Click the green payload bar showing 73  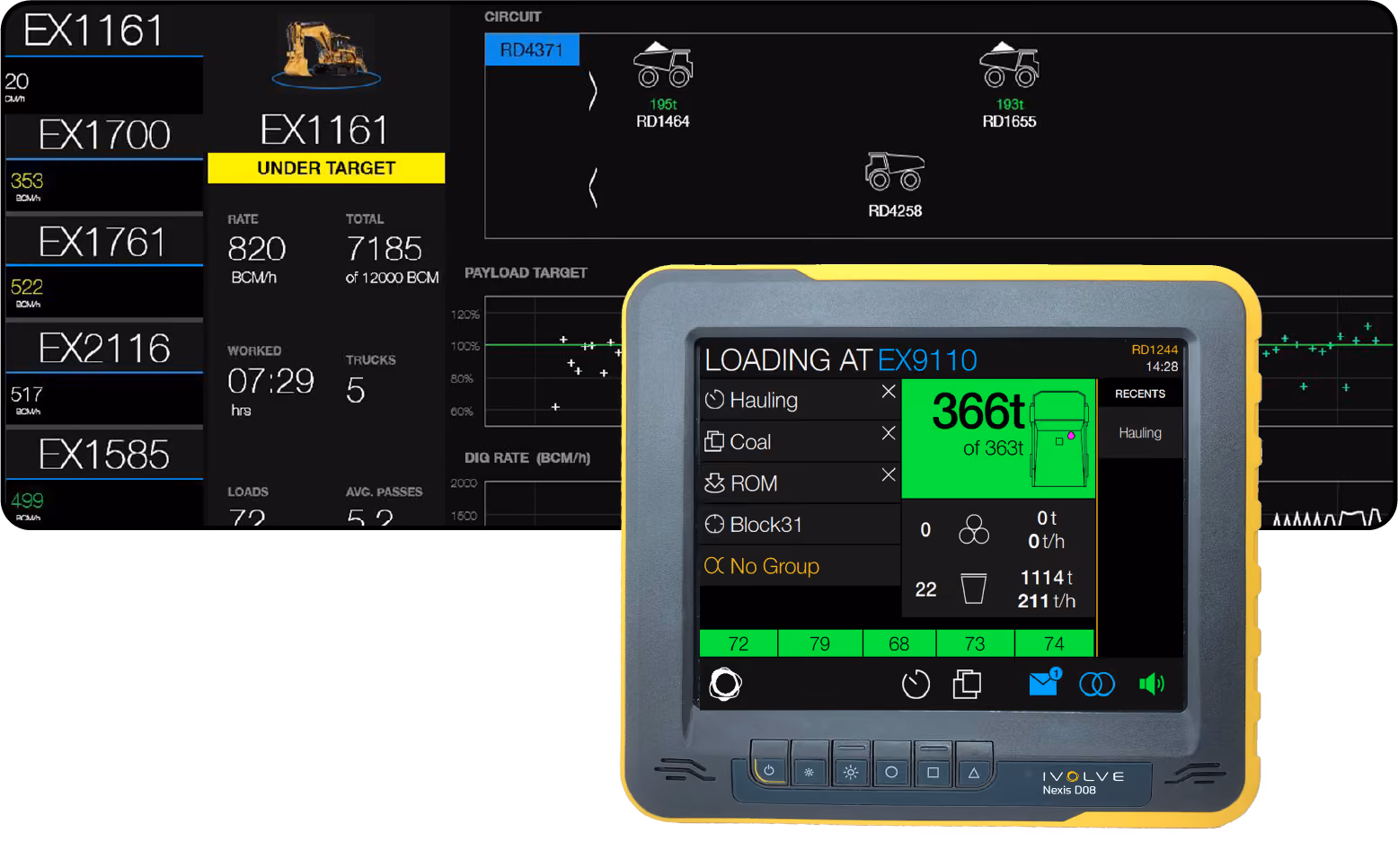point(975,643)
